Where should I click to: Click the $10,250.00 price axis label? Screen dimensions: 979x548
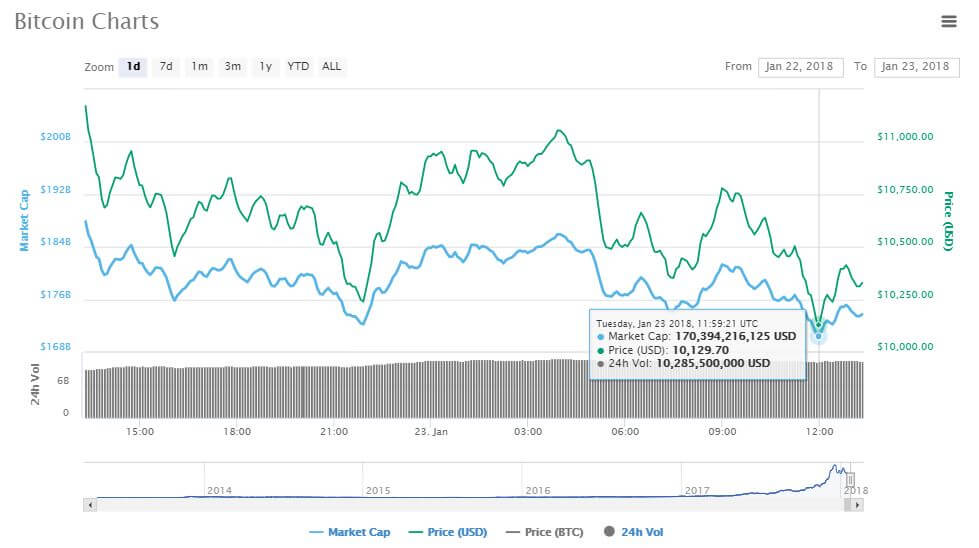point(905,295)
